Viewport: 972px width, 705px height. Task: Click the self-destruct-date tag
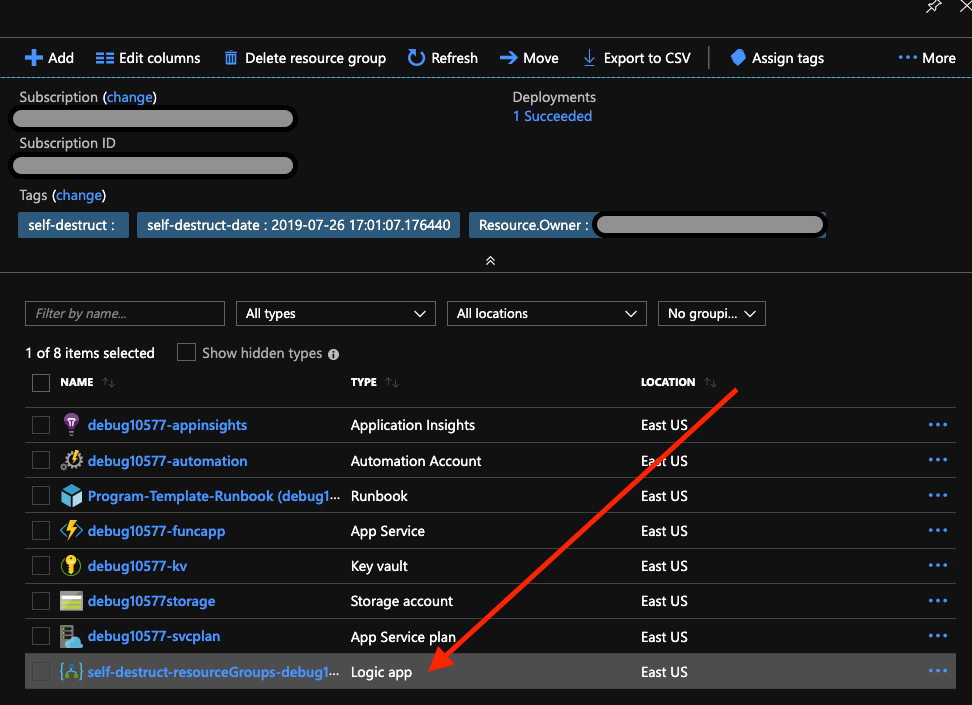tap(298, 225)
